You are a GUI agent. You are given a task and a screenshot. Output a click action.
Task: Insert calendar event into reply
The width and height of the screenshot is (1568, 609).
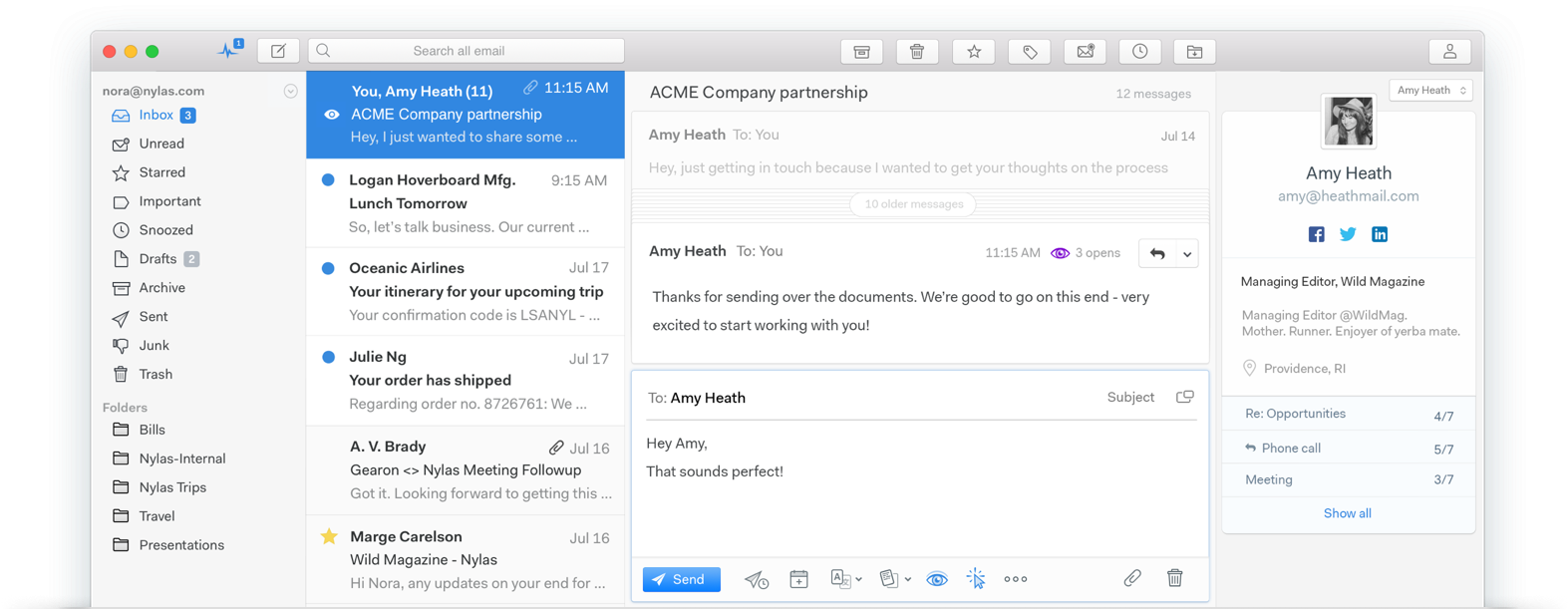pyautogui.click(x=798, y=579)
